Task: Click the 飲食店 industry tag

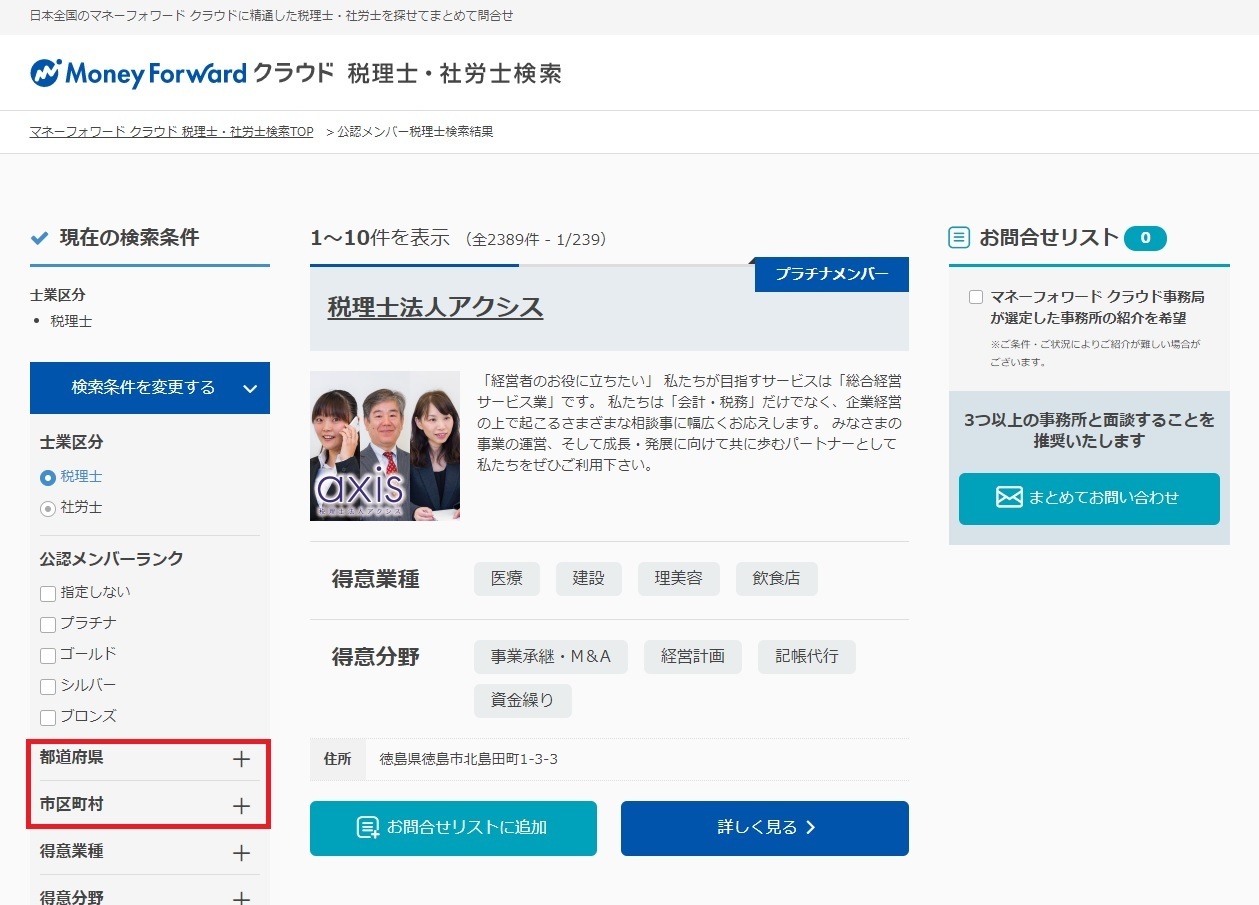Action: pyautogui.click(x=777, y=579)
